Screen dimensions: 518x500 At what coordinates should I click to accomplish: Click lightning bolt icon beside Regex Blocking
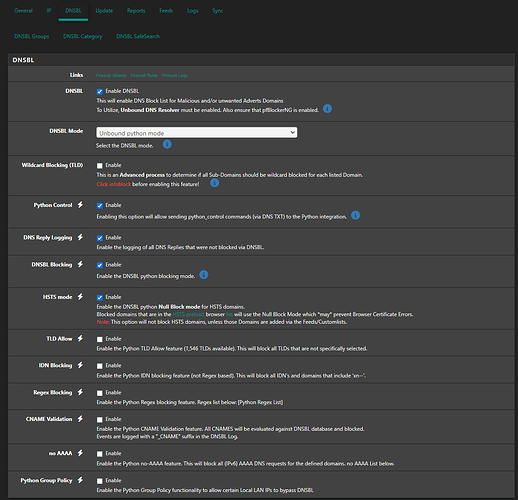pos(80,392)
